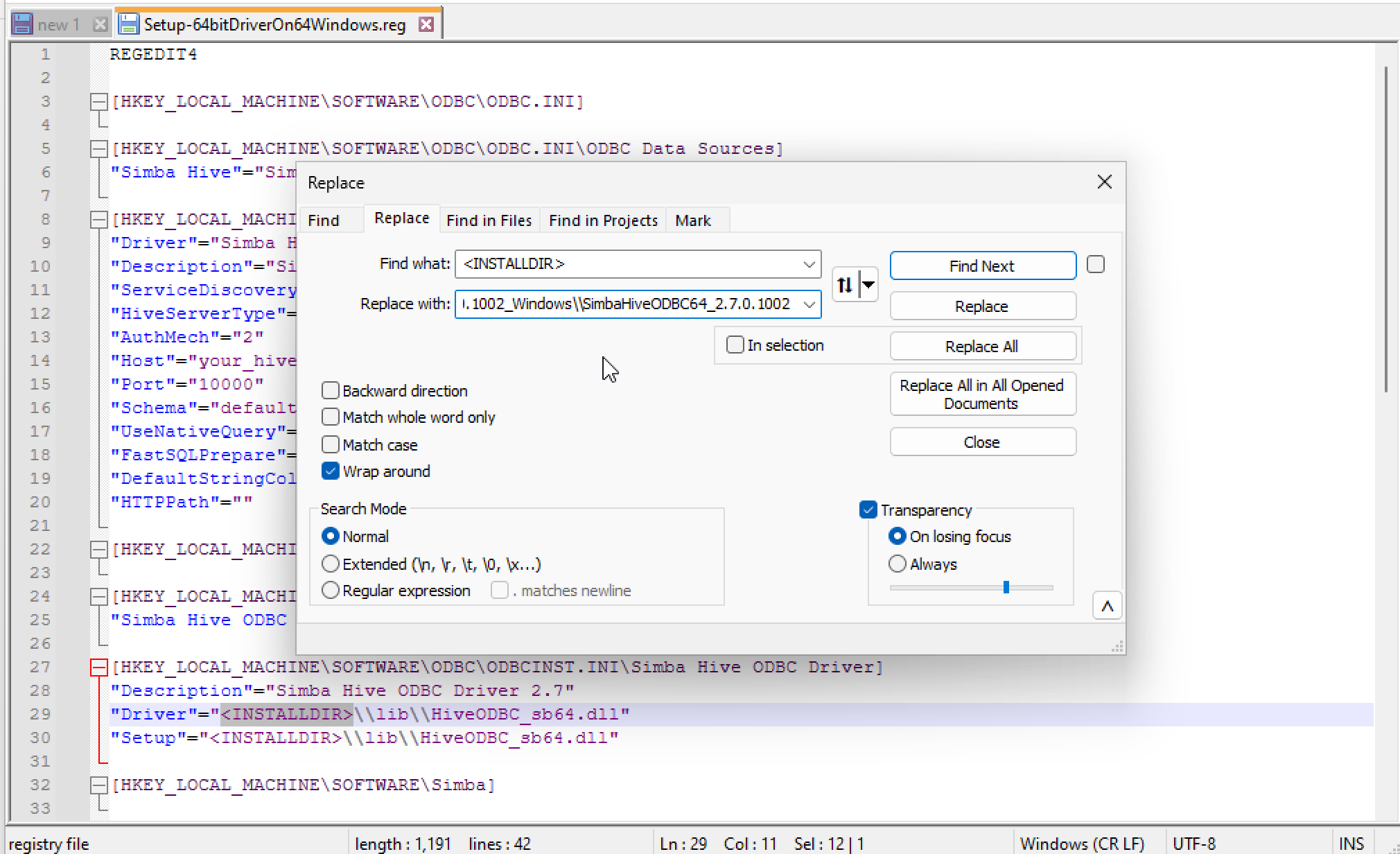Select the Replace tab in the dialog

pos(401,218)
